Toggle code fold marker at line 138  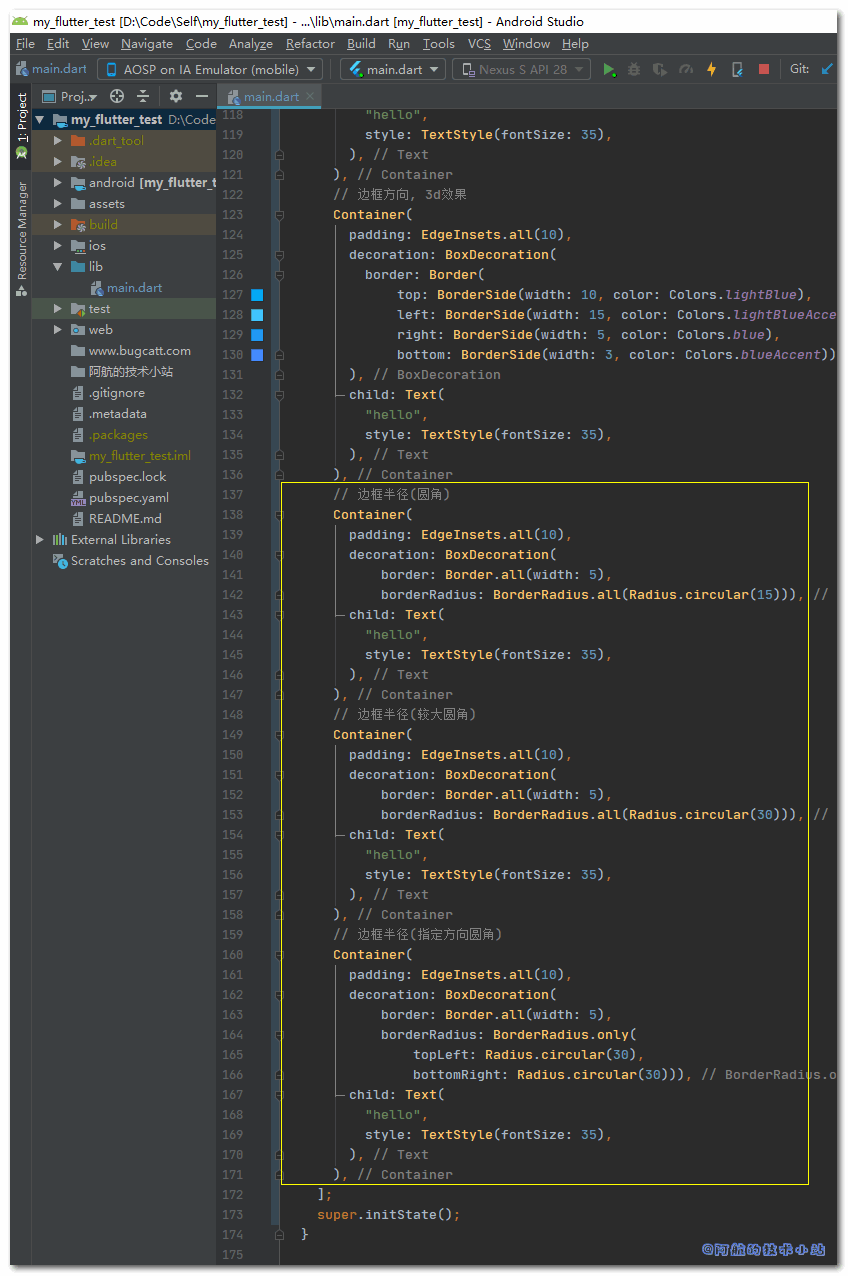pos(279,515)
